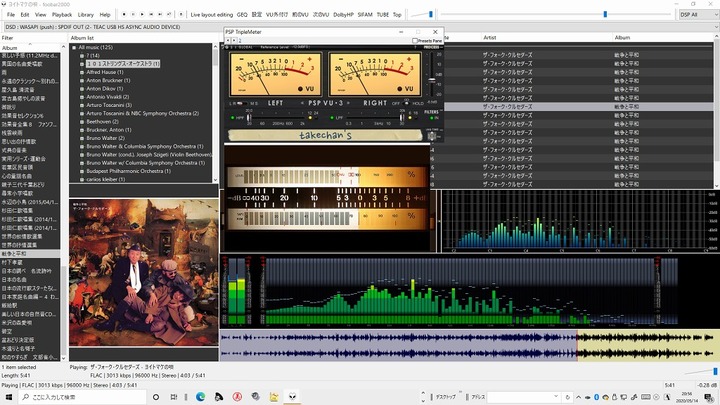Expand Alfred Hause (1) tree node
This screenshot has height=405, width=720.
(x=82, y=72)
